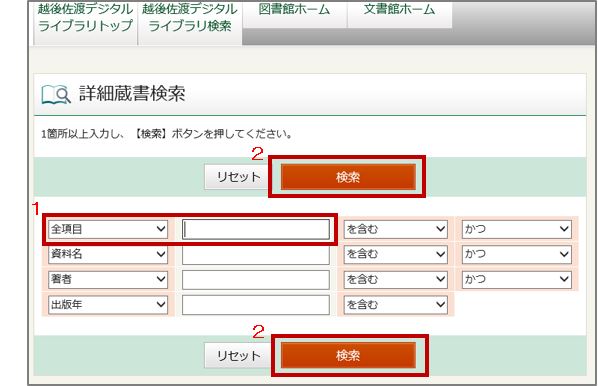The height and width of the screenshot is (386, 598).
Task: Click the 詳細蔵書検索 heading text
Action: 132,93
